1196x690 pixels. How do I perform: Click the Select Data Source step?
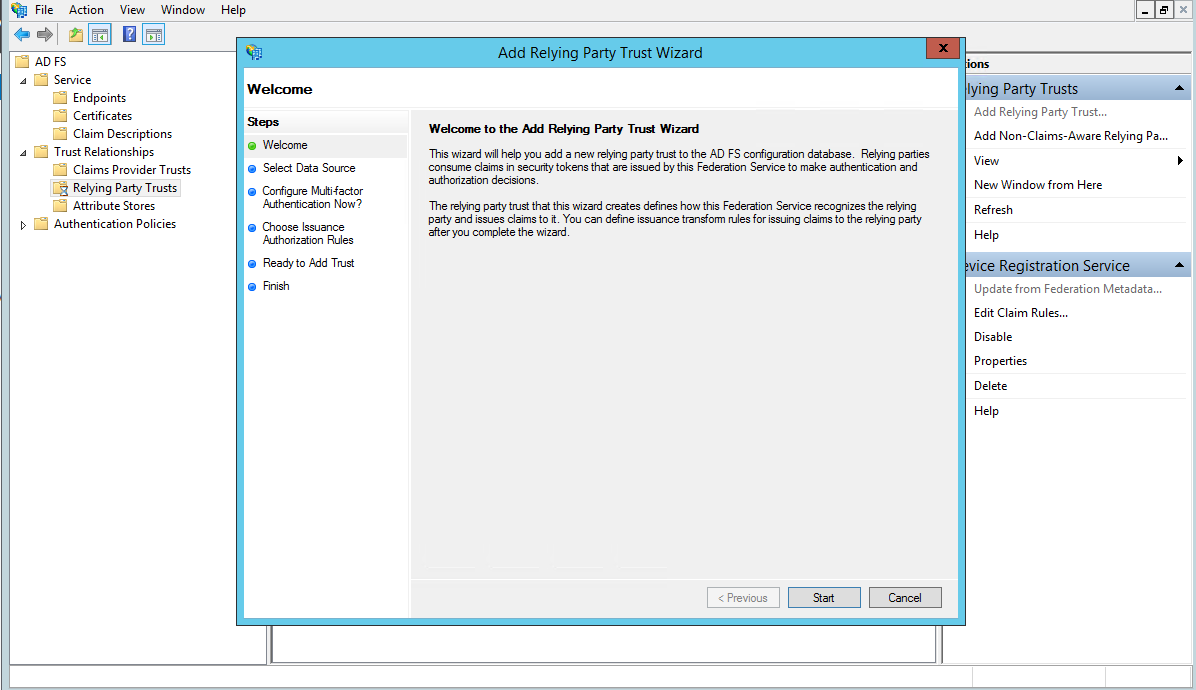pyautogui.click(x=309, y=168)
